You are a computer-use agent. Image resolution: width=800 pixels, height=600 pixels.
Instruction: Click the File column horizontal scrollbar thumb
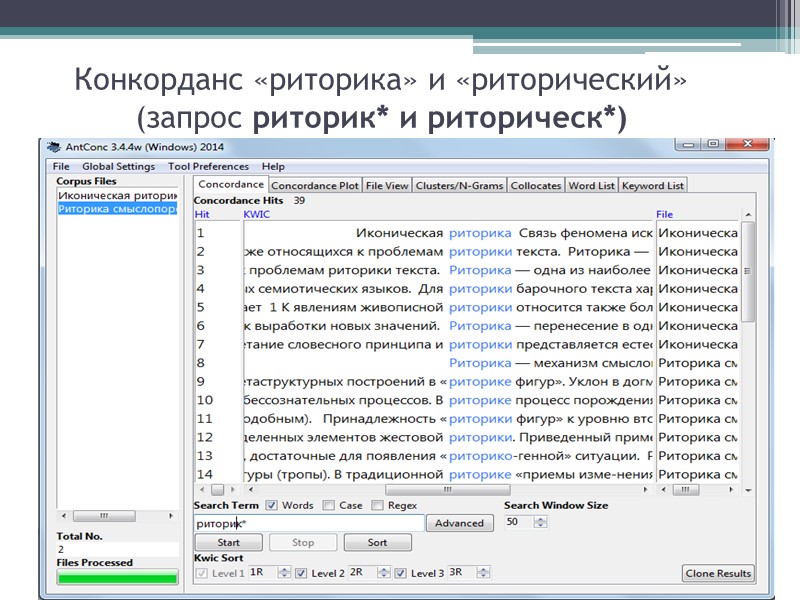pos(685,490)
